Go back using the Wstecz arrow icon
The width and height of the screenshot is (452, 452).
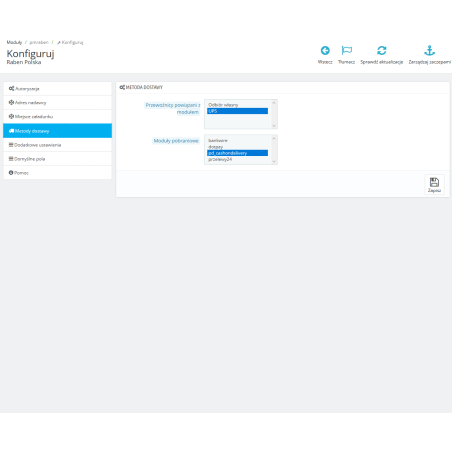(325, 51)
